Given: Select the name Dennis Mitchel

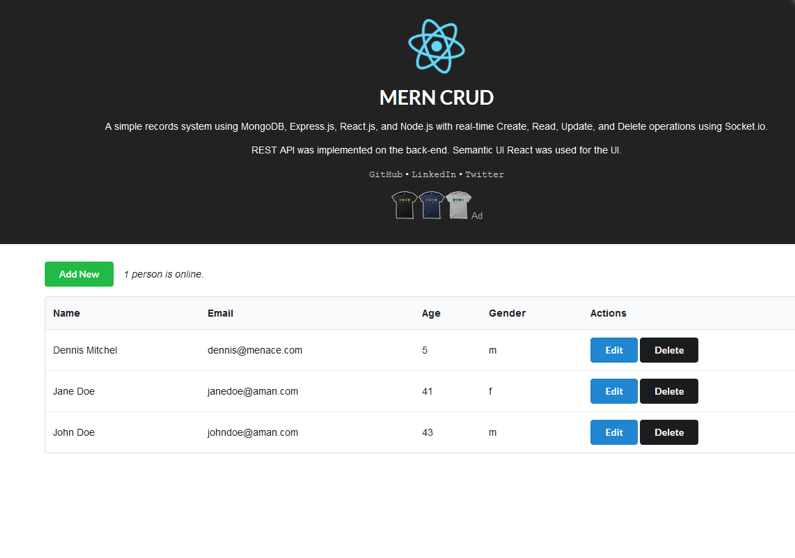Looking at the screenshot, I should [x=85, y=350].
